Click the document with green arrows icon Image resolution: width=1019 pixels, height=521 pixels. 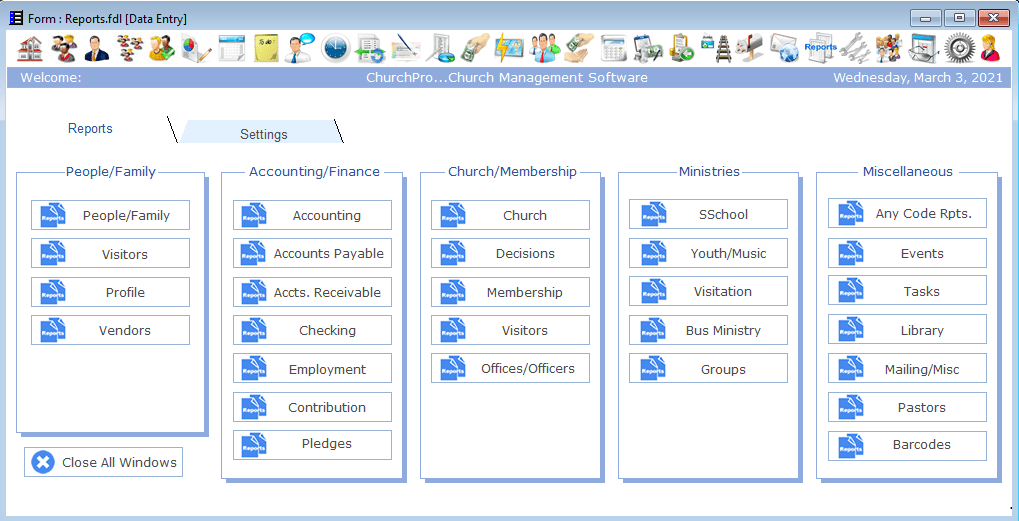371,48
